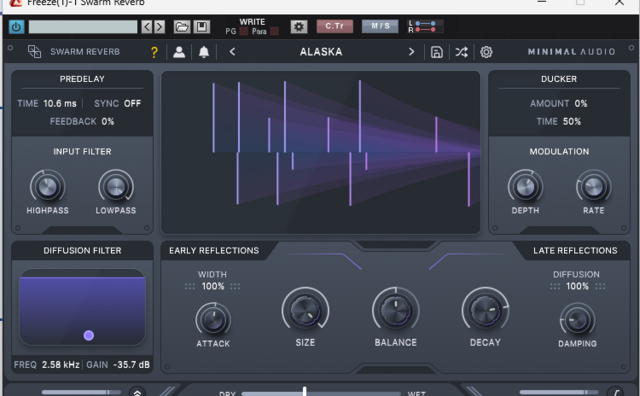Click the ATTACK knob

pyautogui.click(x=213, y=319)
